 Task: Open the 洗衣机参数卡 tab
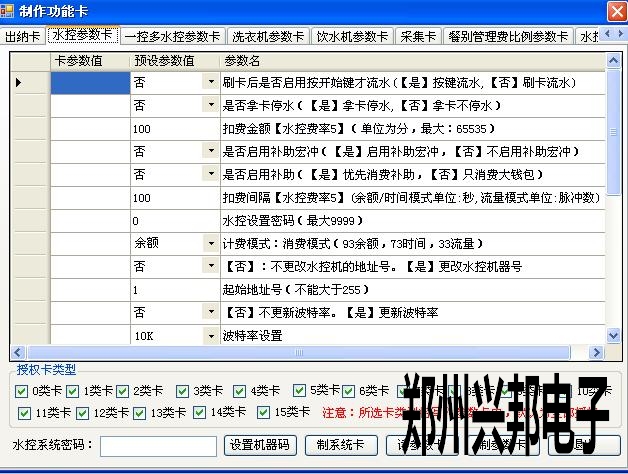pyautogui.click(x=268, y=36)
